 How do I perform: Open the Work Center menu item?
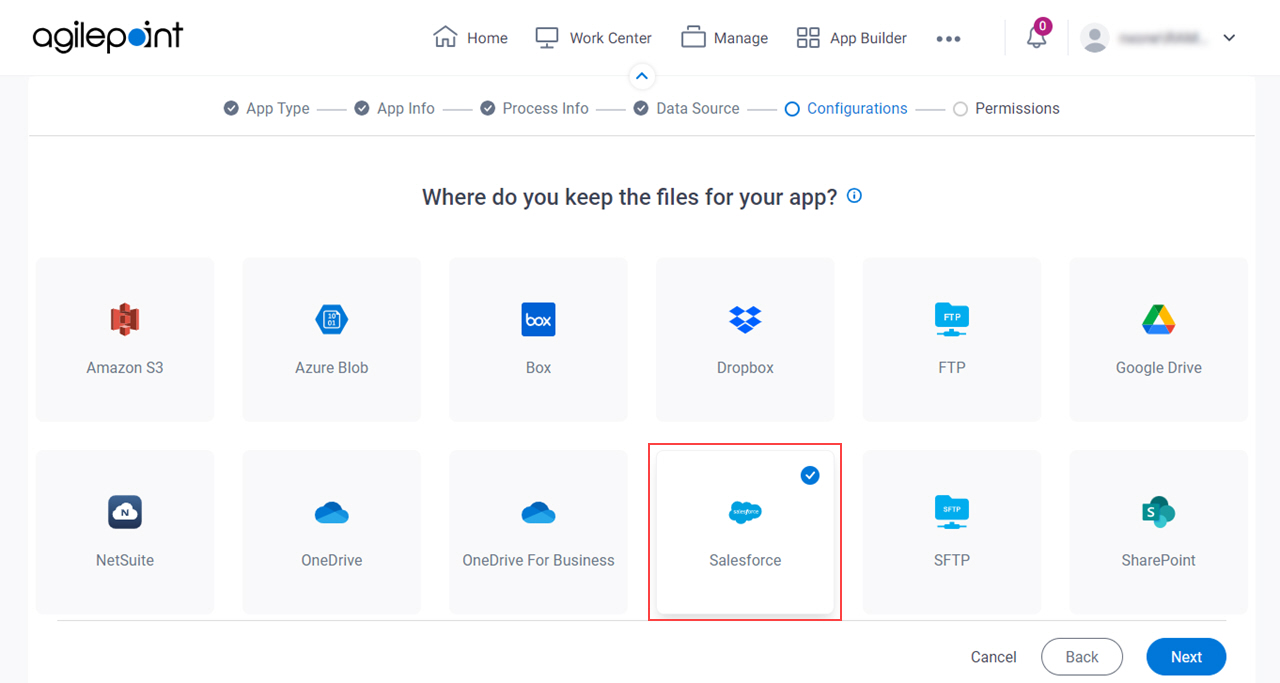click(593, 38)
